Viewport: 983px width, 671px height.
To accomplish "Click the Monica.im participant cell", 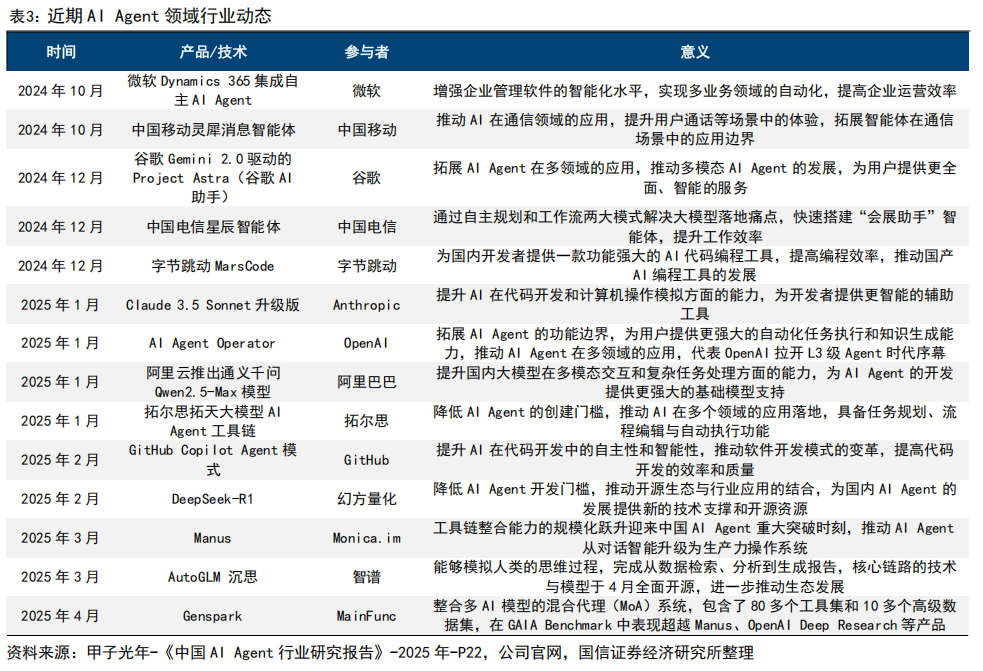I will coord(367,538).
